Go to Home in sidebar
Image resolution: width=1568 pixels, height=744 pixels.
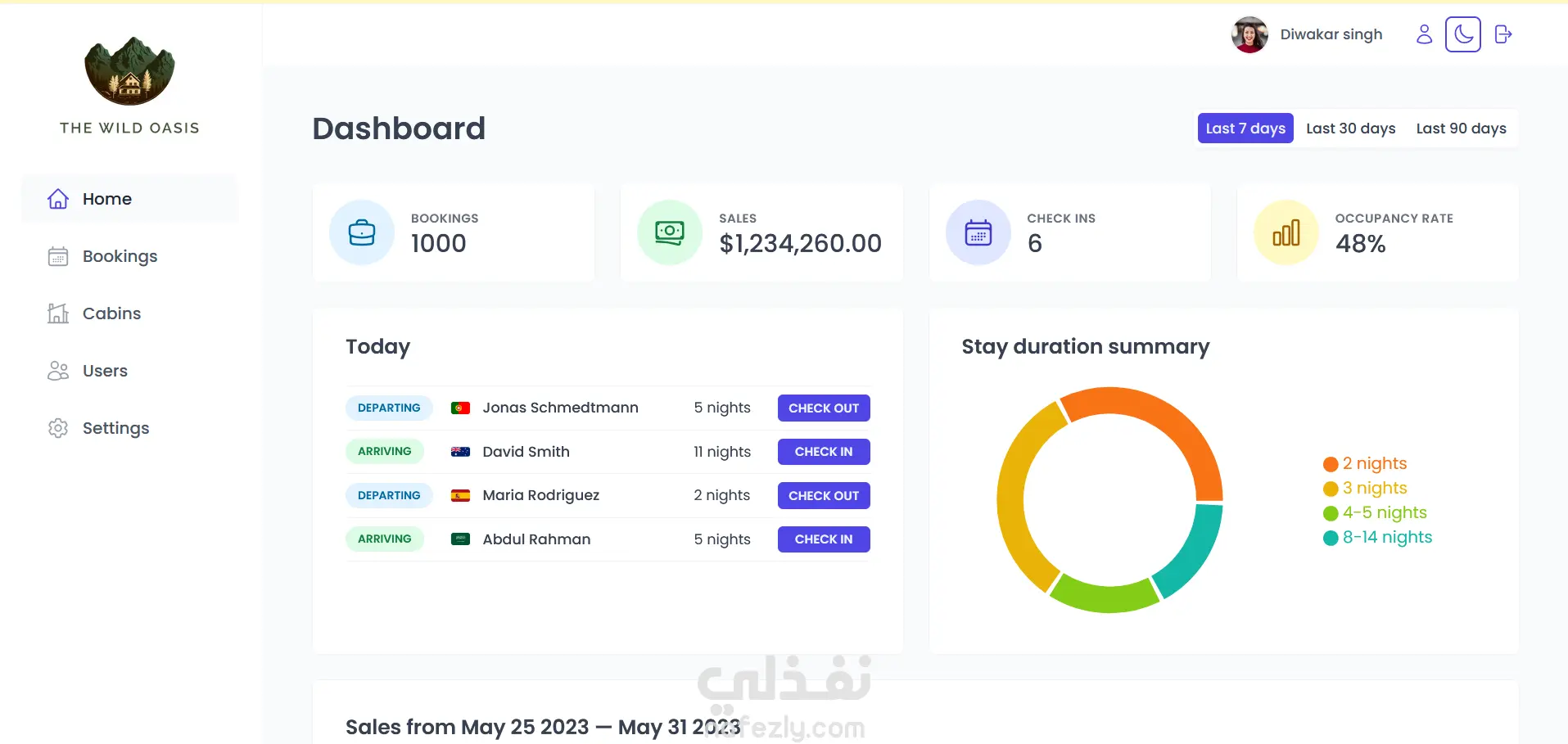tap(130, 199)
